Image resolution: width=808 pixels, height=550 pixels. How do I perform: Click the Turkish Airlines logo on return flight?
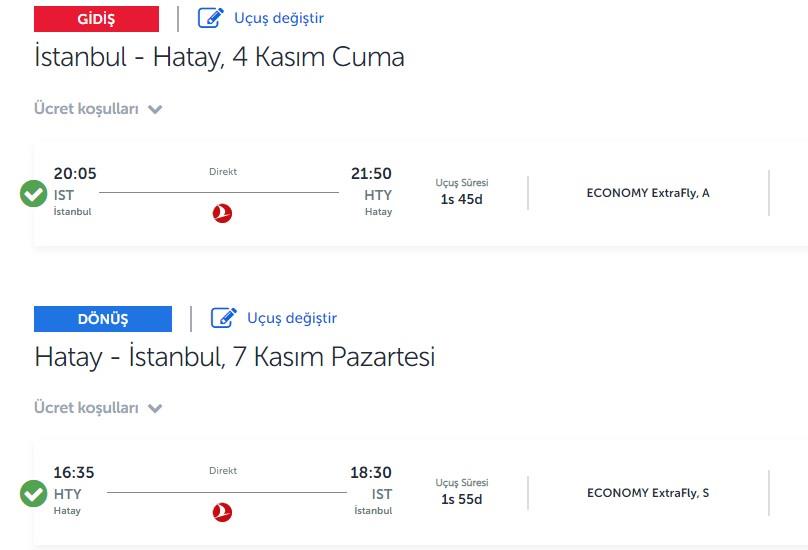(222, 512)
